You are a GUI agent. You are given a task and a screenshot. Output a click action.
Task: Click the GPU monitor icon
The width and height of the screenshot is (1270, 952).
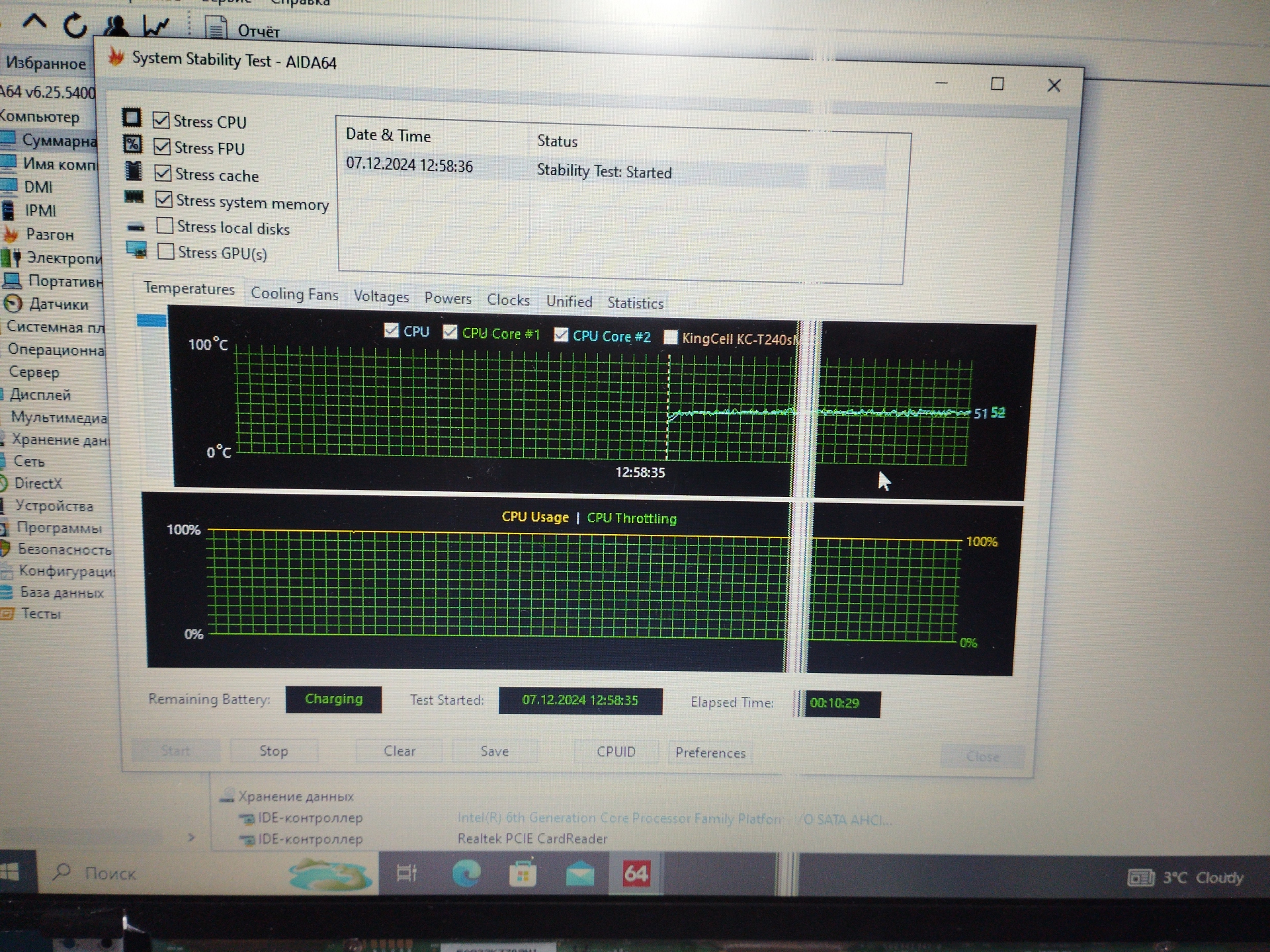point(137,251)
